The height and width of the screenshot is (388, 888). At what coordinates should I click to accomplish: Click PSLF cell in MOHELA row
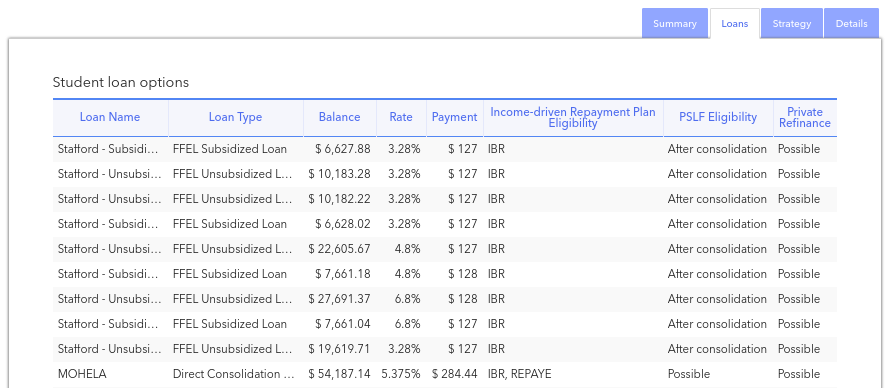(x=689, y=374)
